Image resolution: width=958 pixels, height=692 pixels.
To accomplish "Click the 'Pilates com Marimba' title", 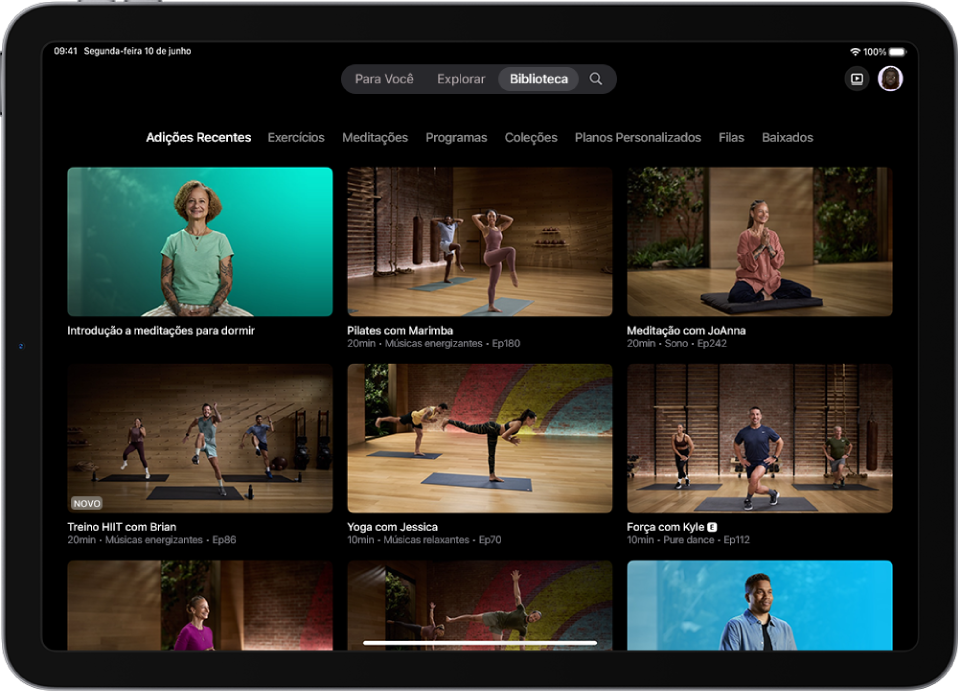I will pos(400,330).
